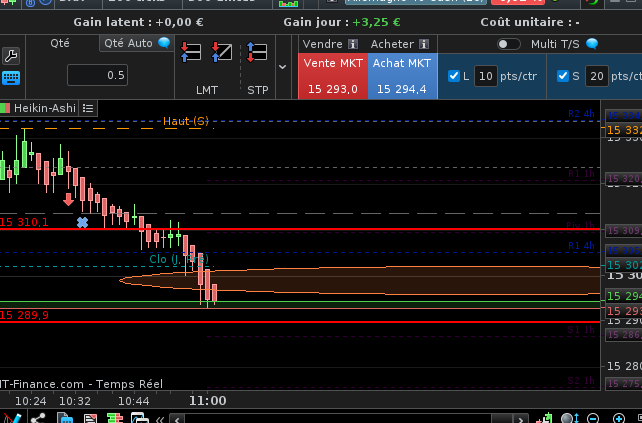Click the Coût unitaire text
642x423 pixels.
530,22
